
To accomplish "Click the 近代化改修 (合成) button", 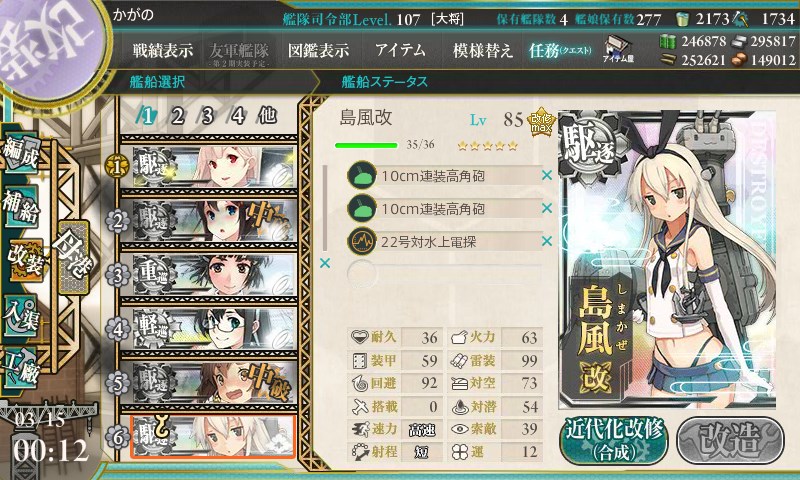I will click(614, 440).
